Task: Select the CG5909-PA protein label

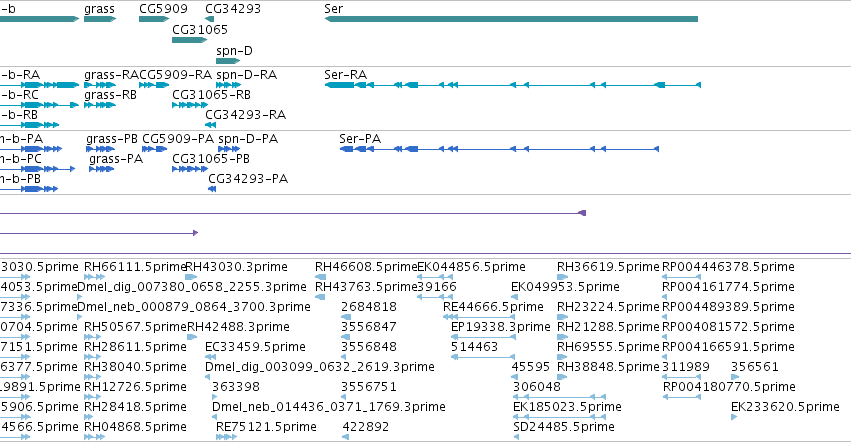Action: (178, 138)
